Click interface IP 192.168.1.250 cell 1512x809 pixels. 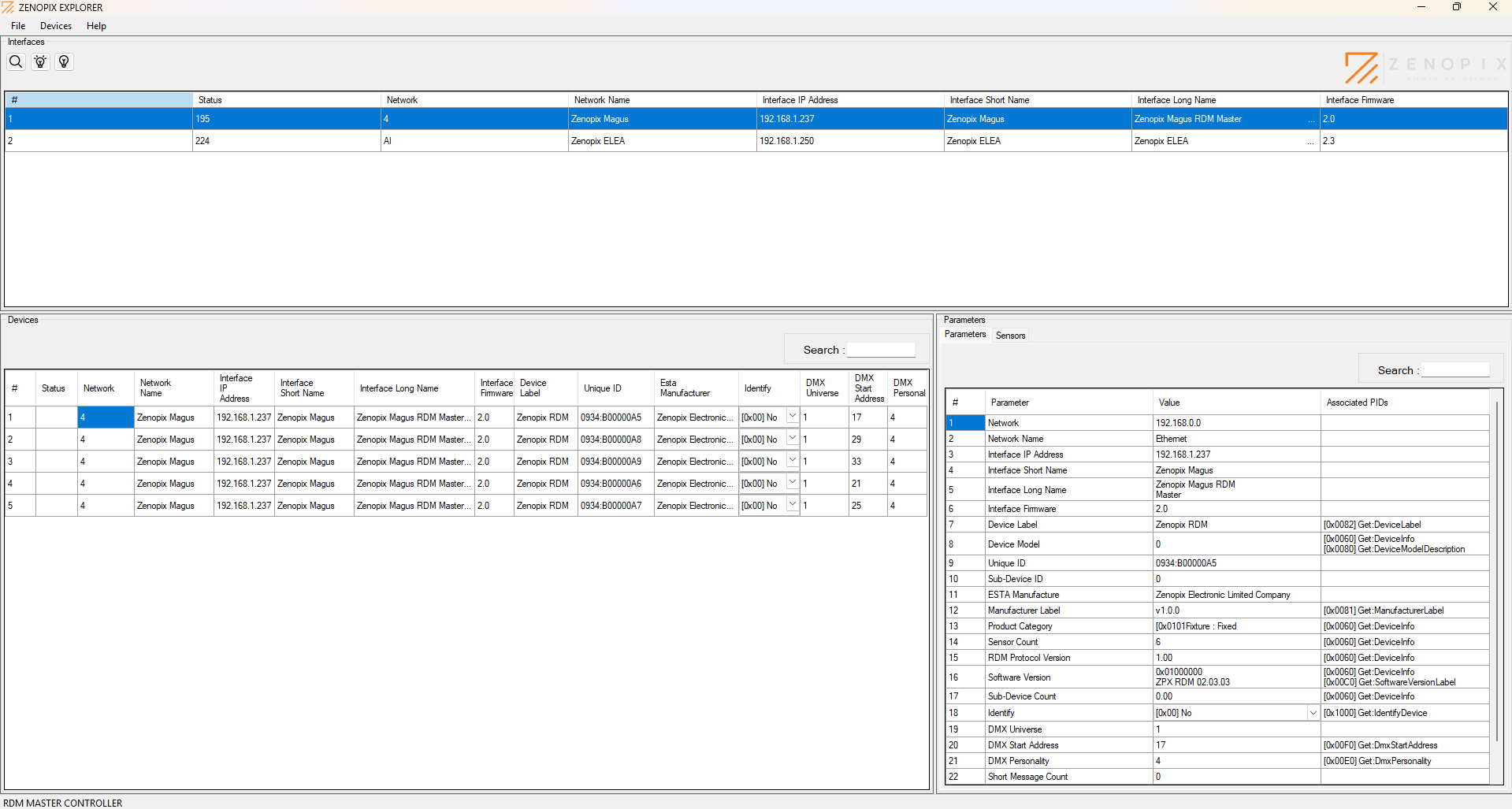(x=850, y=141)
